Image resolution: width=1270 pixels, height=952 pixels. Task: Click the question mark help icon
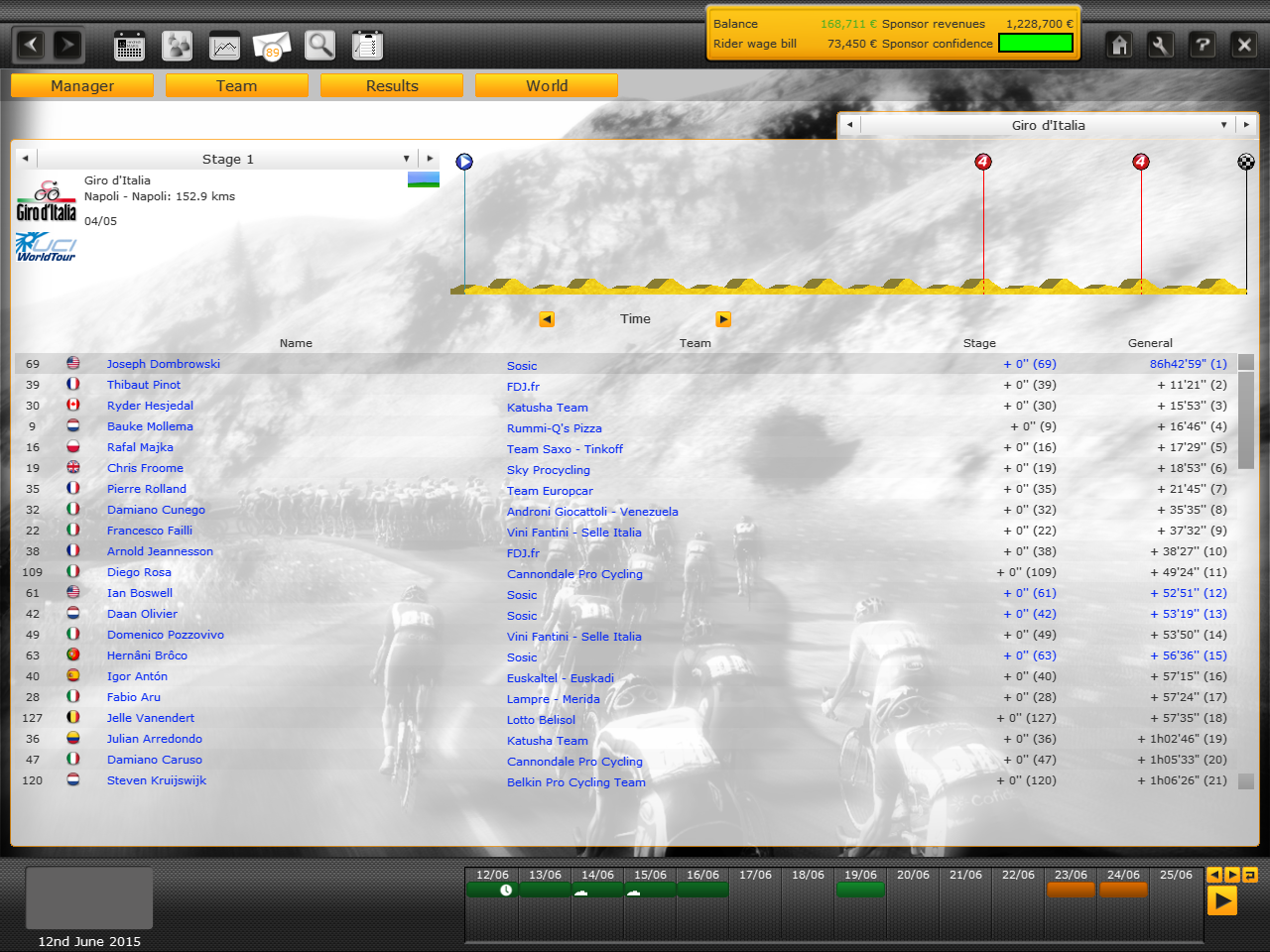(x=1202, y=45)
